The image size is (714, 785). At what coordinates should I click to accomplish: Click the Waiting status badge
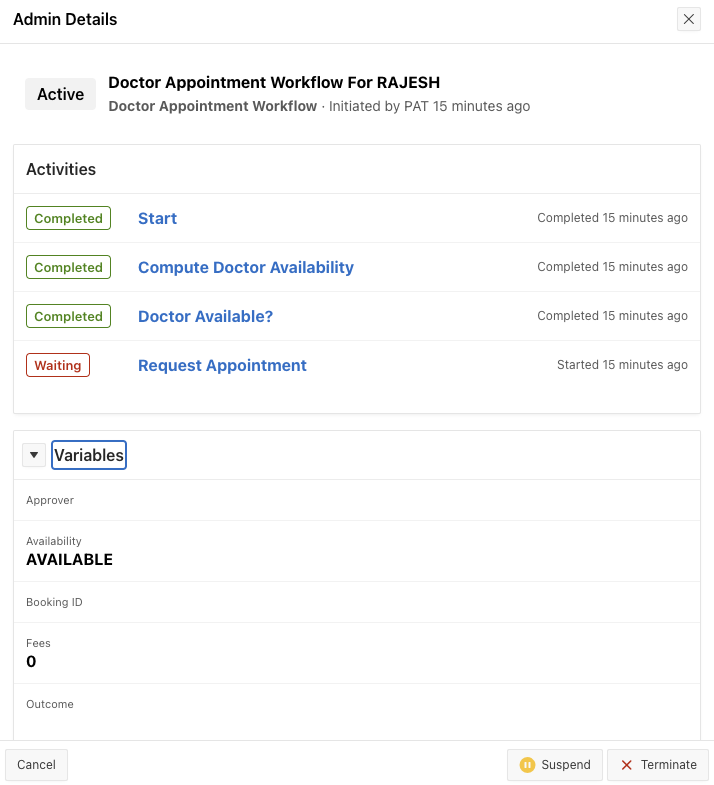(58, 365)
